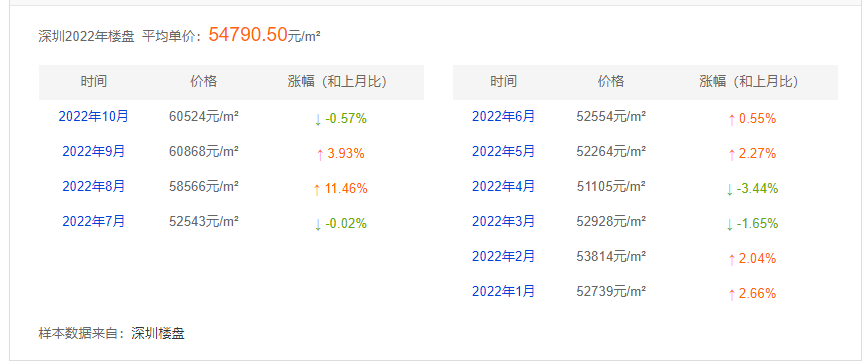Image resolution: width=863 pixels, height=362 pixels.
Task: Click the left table 时间 column header
Action: 94,82
